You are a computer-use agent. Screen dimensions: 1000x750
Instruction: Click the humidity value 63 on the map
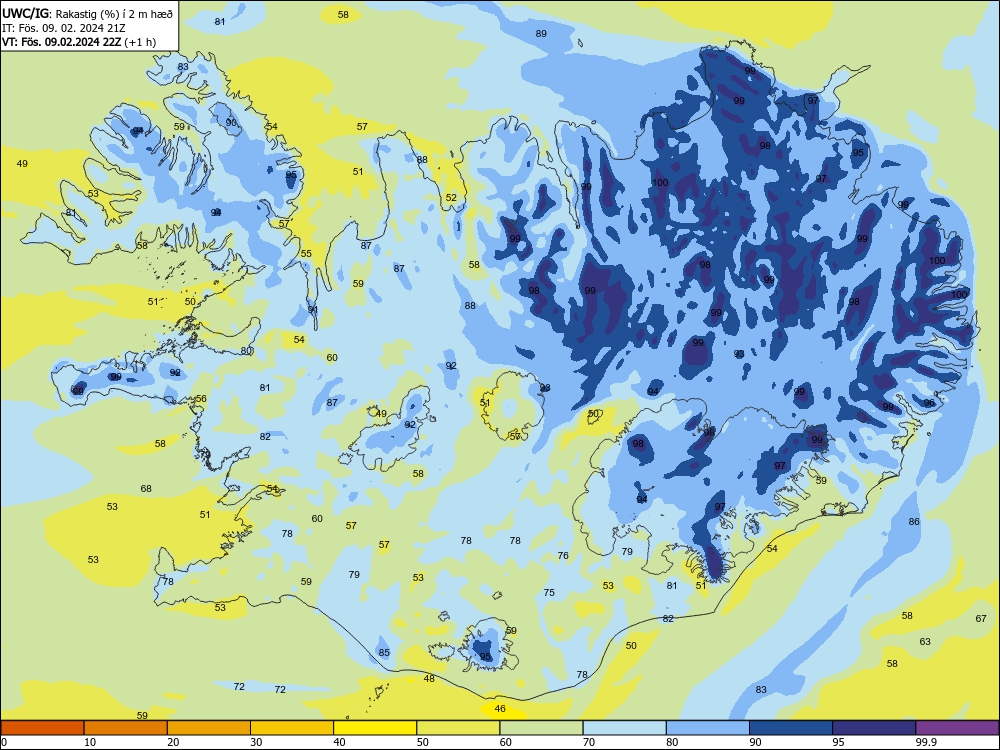pyautogui.click(x=925, y=642)
